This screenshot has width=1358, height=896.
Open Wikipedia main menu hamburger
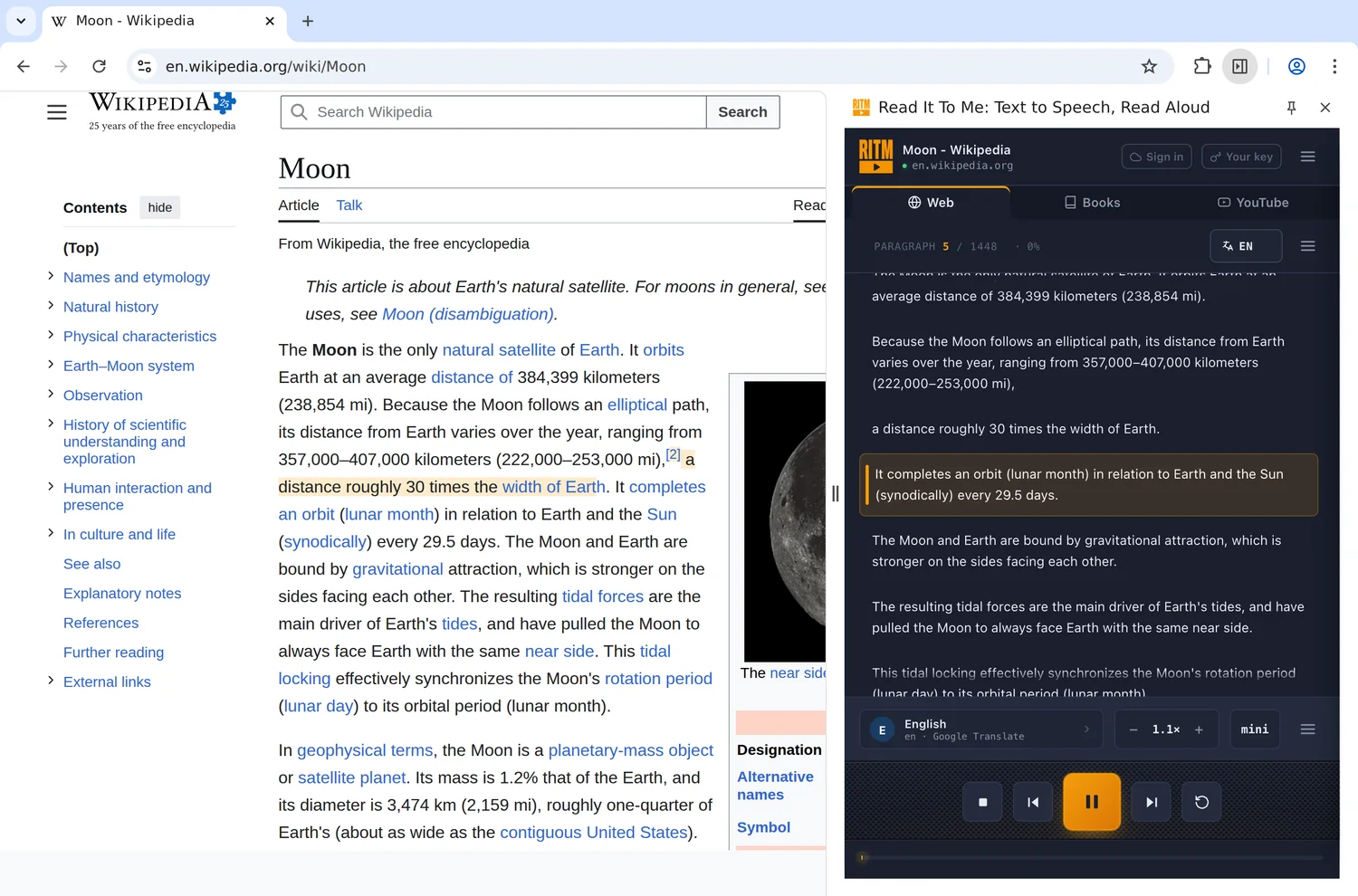click(57, 112)
